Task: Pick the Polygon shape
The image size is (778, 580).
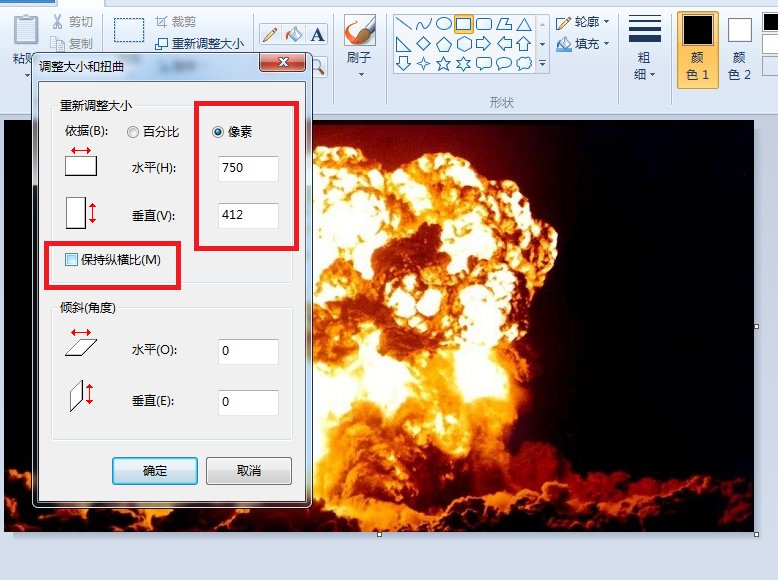Action: click(x=504, y=24)
